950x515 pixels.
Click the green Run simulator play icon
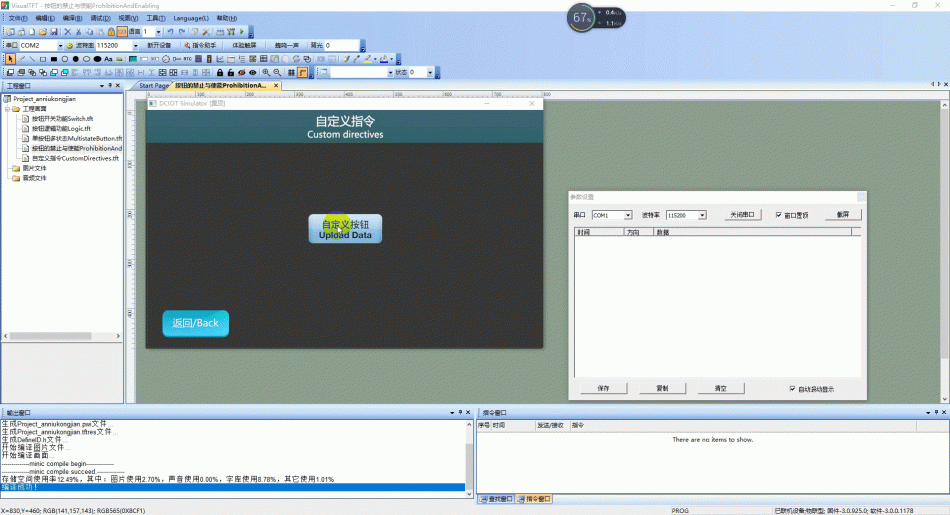point(242,32)
